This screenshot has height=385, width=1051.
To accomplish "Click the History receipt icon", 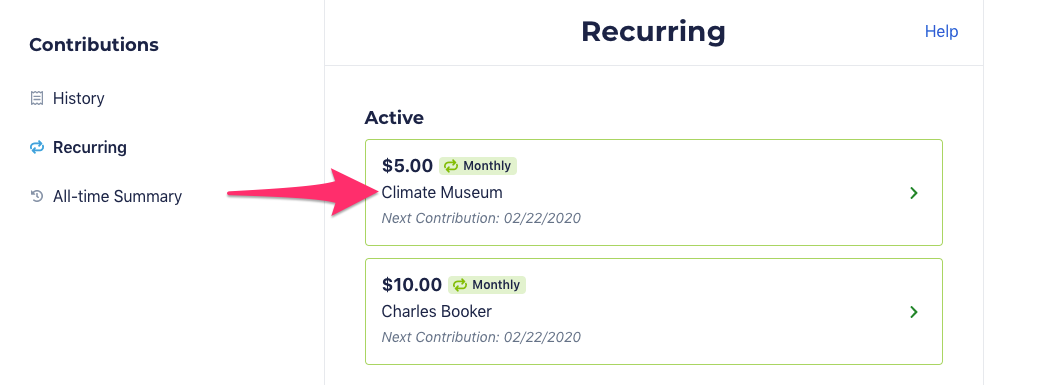I will point(37,99).
